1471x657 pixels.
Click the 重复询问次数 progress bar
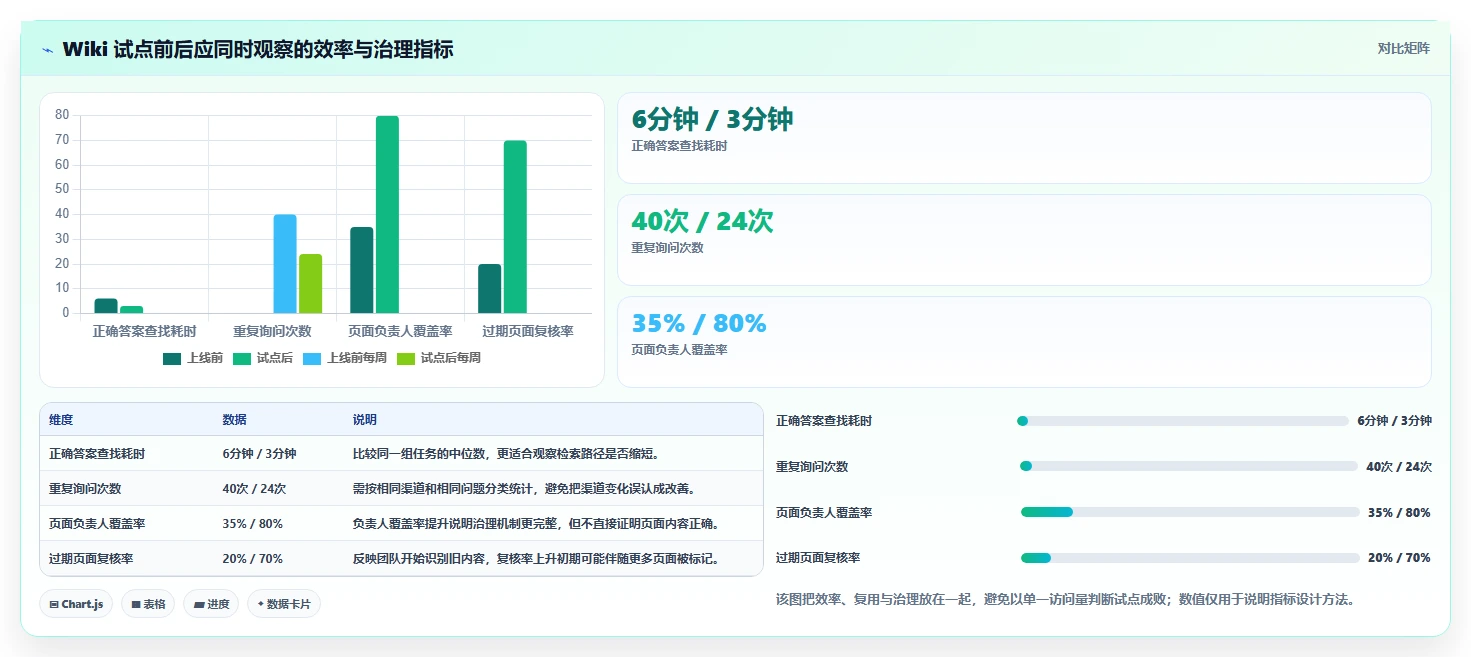point(1189,466)
